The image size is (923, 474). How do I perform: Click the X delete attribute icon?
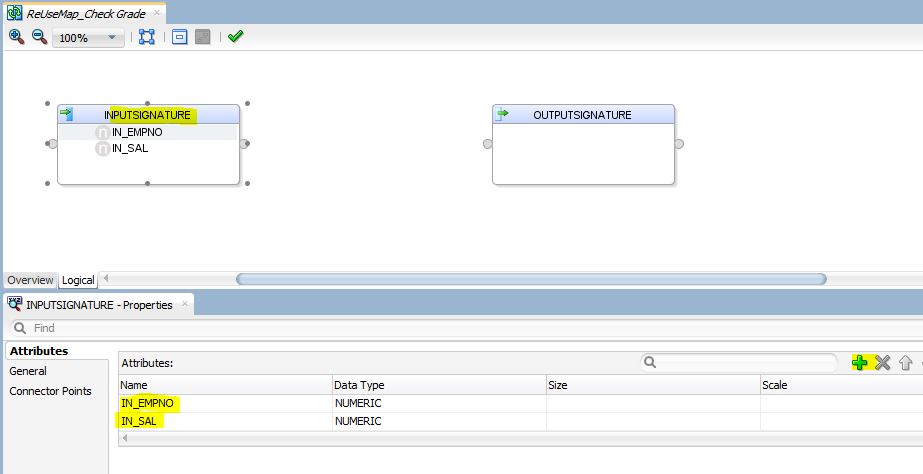[882, 363]
